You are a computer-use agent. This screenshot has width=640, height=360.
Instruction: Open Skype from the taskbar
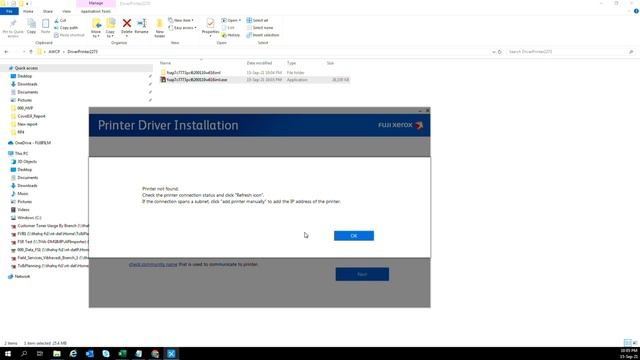[106, 353]
